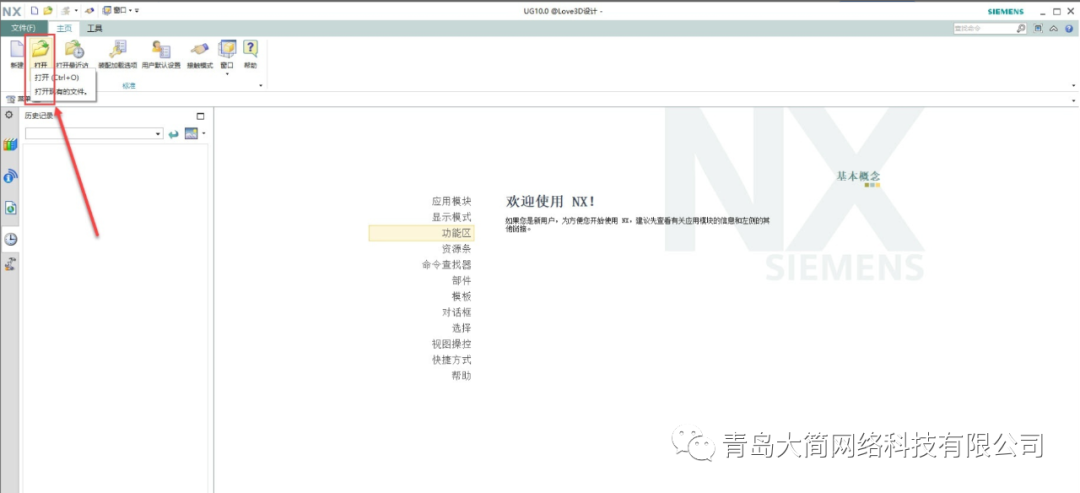
Task: Click the 打开最近访问 ribbon button
Action: click(72, 54)
